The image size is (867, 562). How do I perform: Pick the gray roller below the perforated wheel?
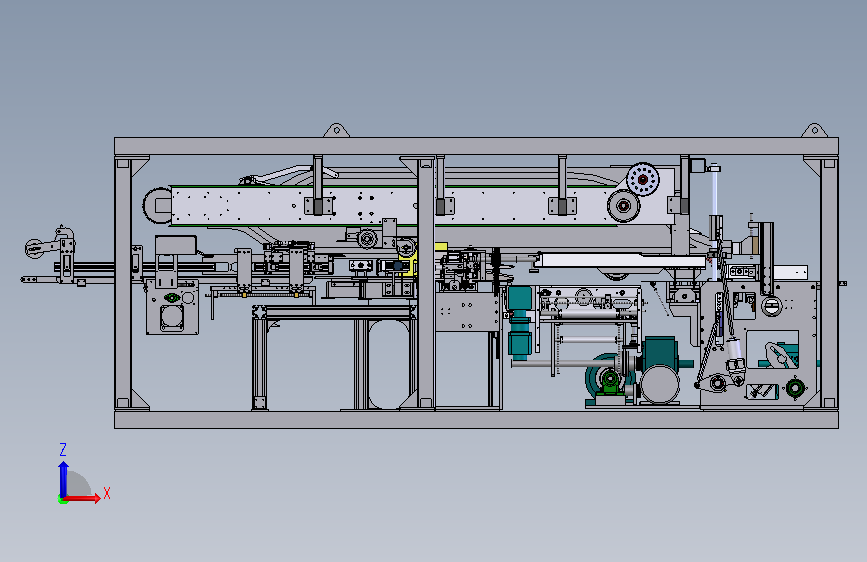(624, 206)
